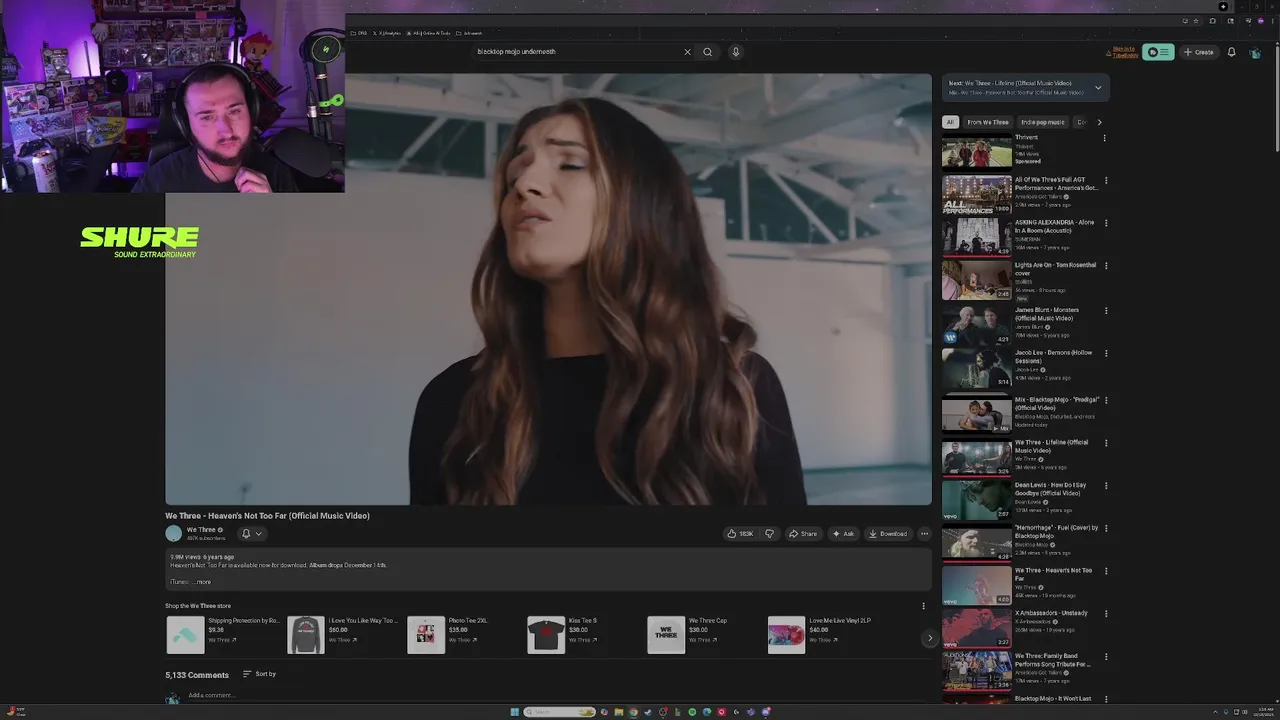1280x720 pixels.
Task: Select the Indie pop music filter chip
Action: tap(1043, 122)
